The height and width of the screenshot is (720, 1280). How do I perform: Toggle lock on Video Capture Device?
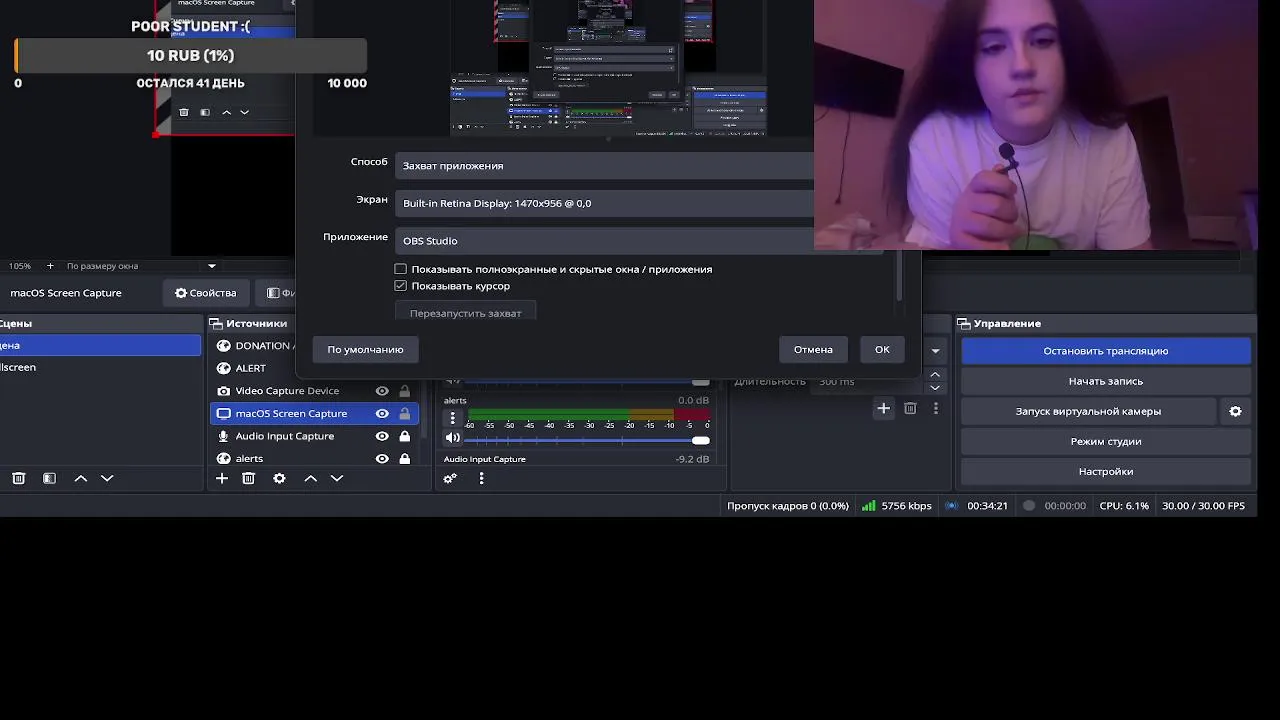click(404, 391)
